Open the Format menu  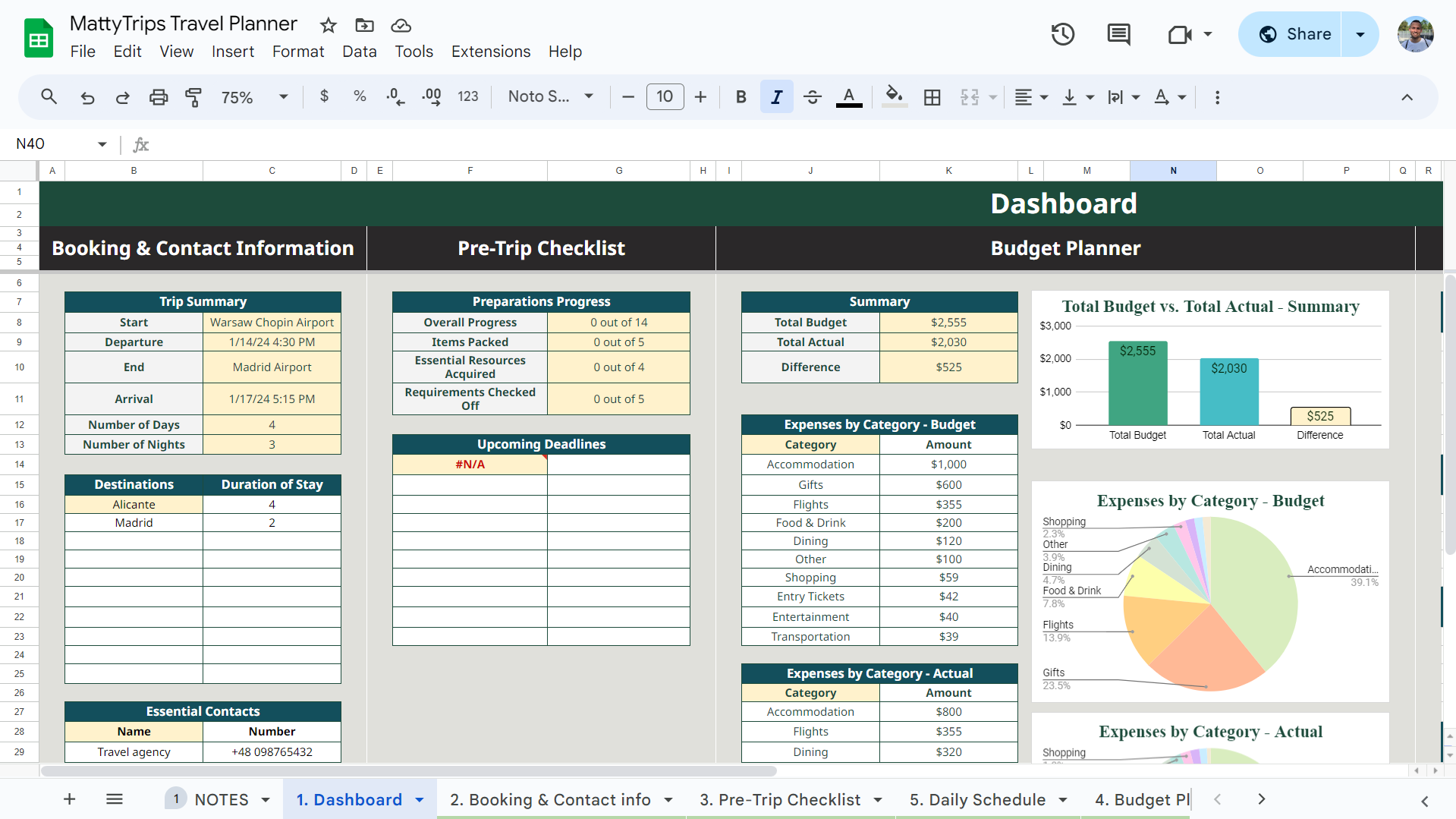click(298, 52)
